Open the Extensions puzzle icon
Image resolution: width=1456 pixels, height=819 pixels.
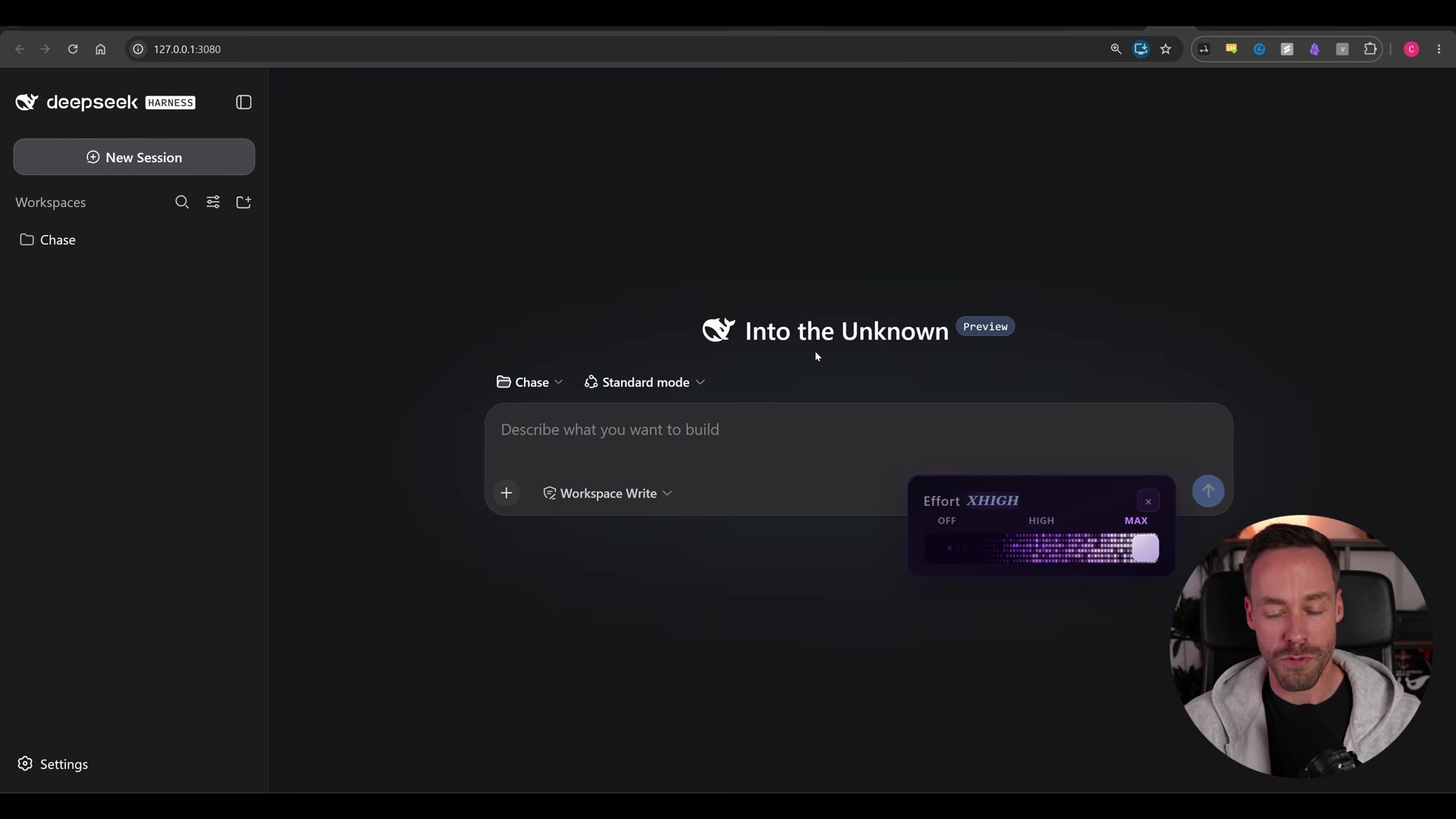pos(1370,49)
